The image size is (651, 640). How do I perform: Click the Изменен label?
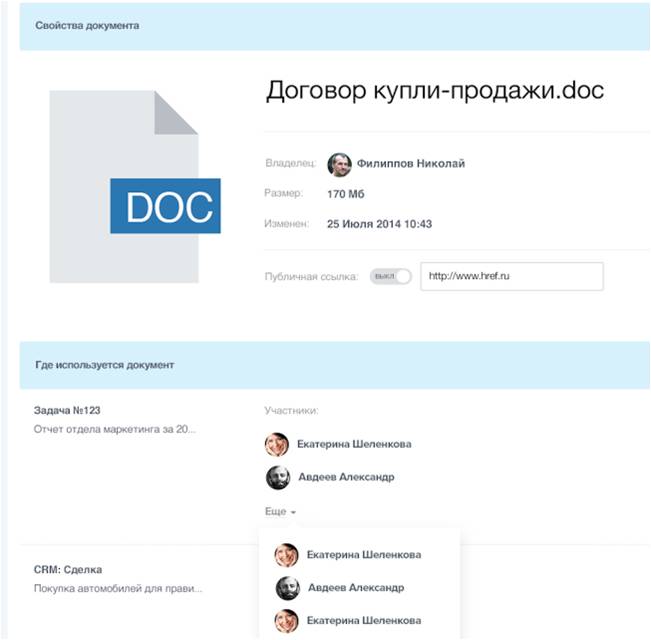[286, 224]
